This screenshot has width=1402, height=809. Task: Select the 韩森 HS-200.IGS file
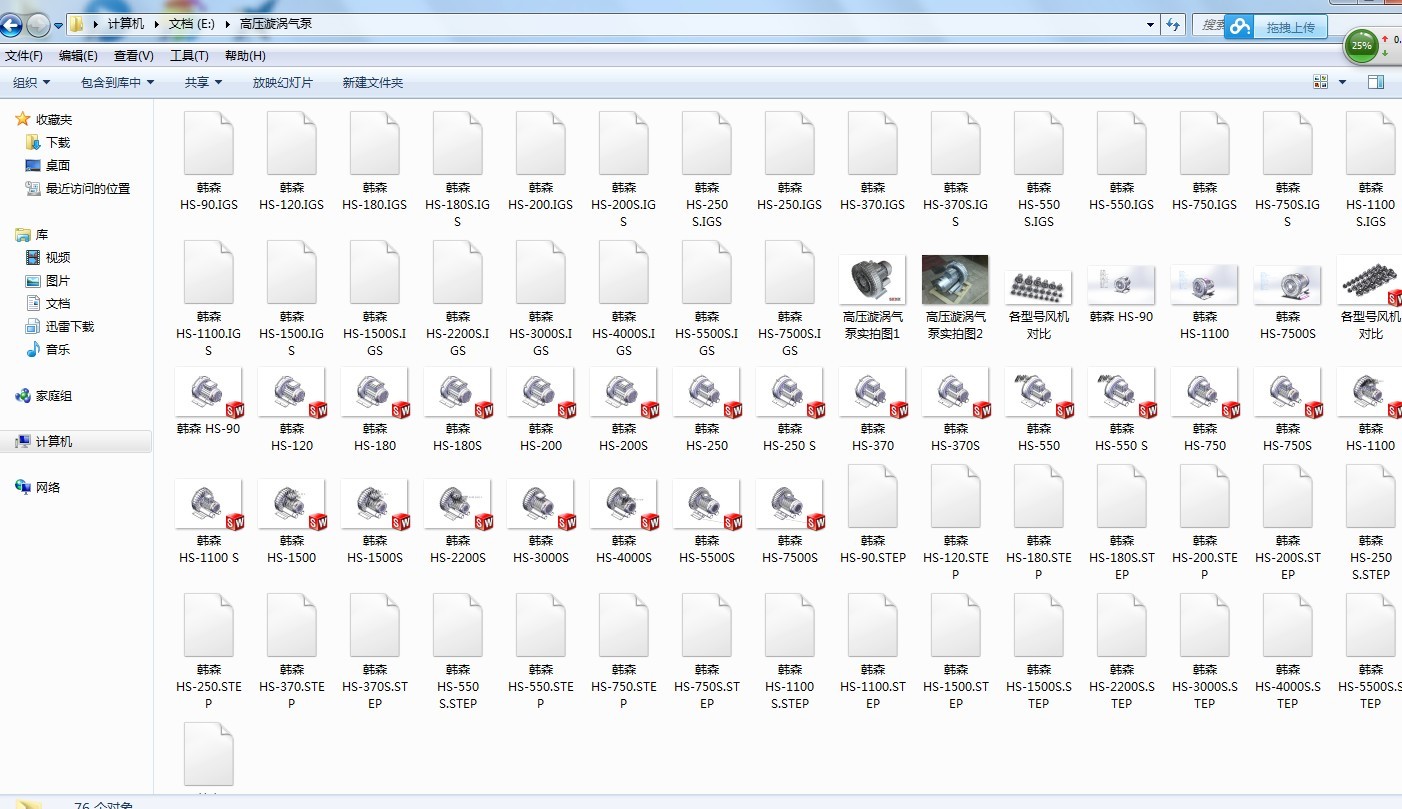[x=541, y=162]
